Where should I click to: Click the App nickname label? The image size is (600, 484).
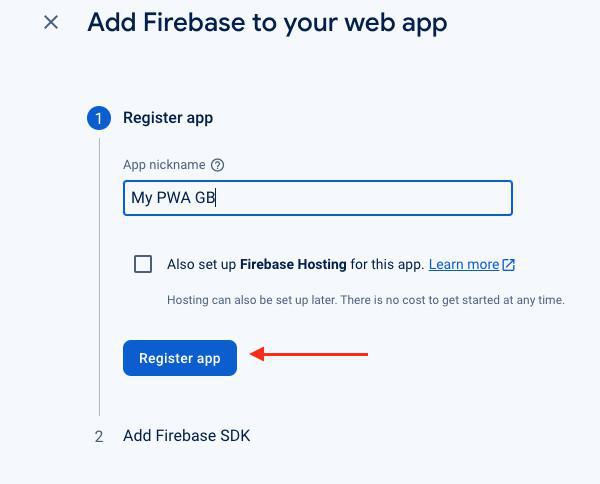point(164,165)
